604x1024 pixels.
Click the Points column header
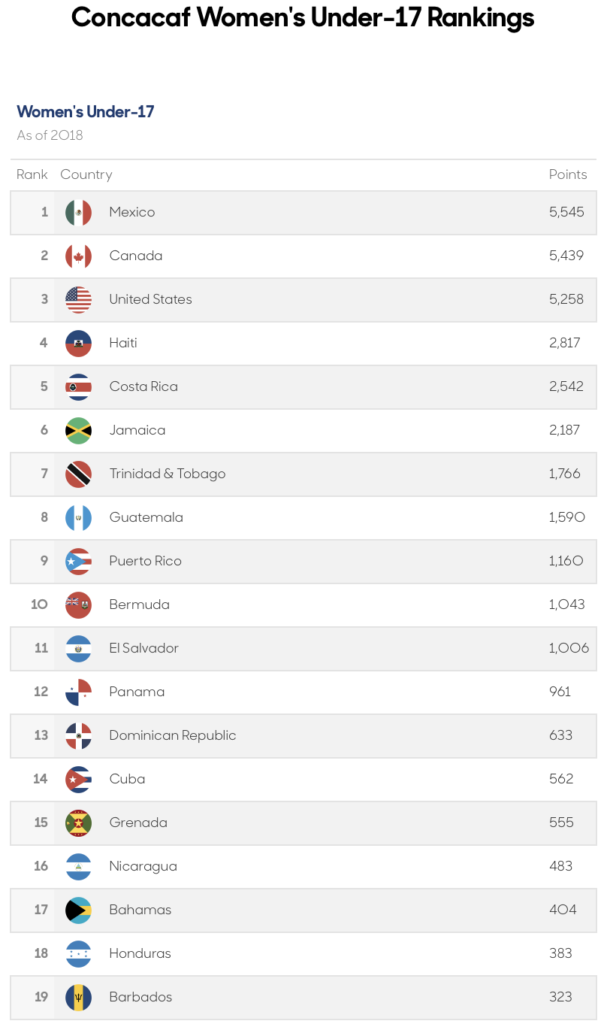click(567, 174)
